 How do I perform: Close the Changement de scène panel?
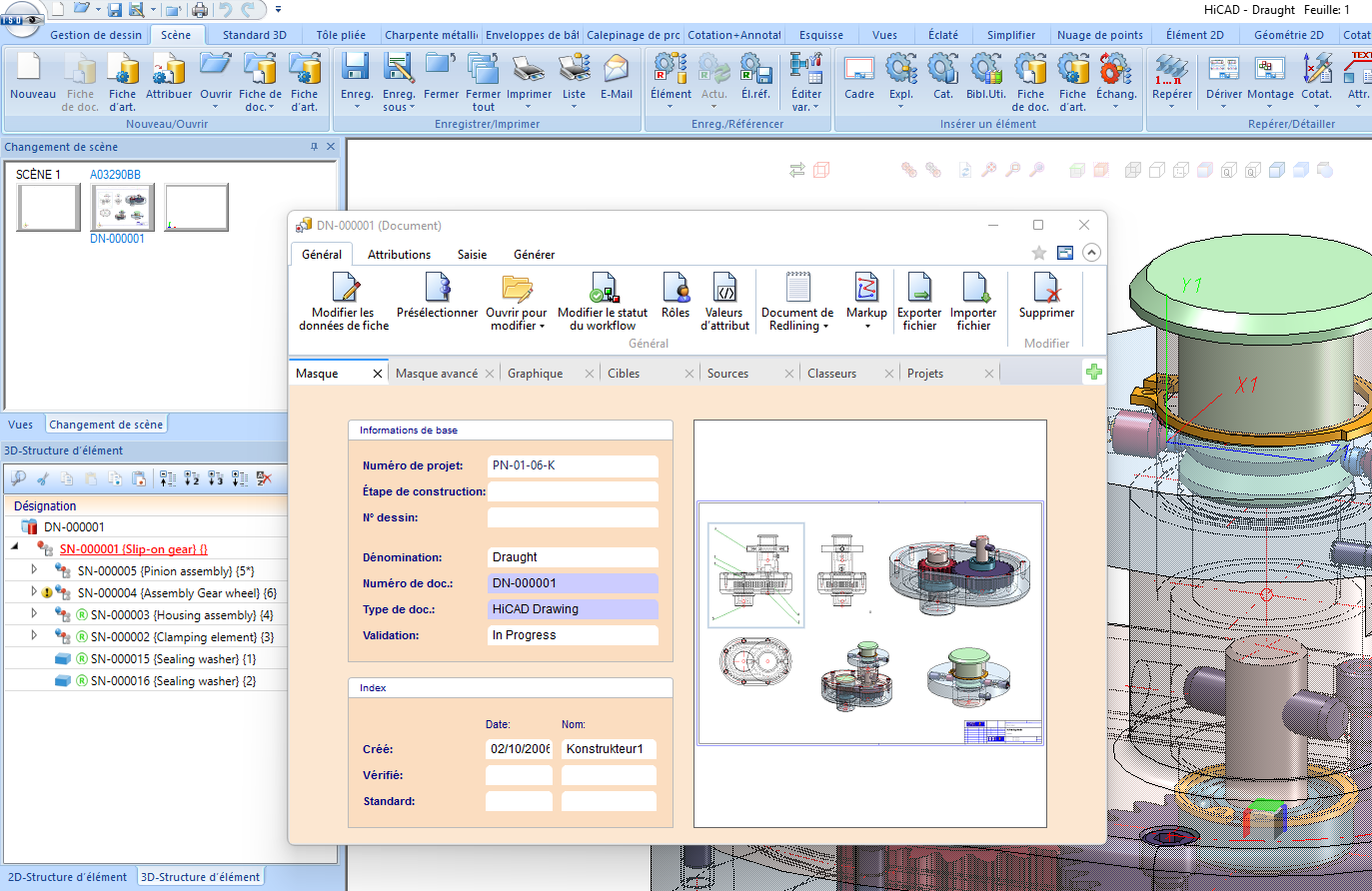(x=332, y=147)
